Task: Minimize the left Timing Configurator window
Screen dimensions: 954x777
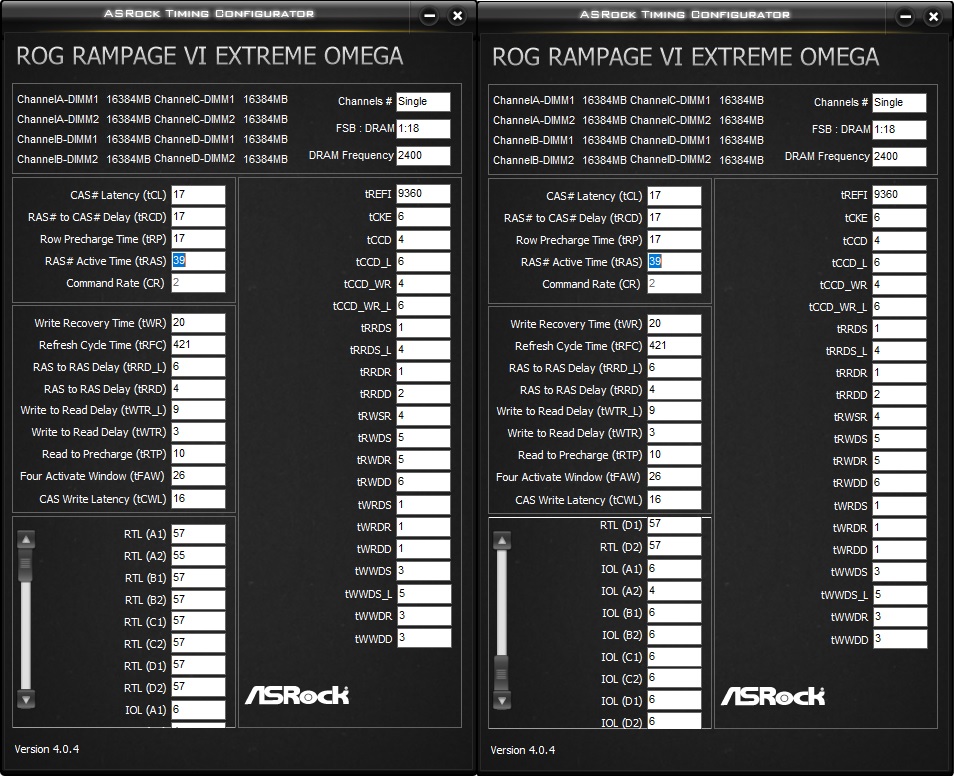Action: click(430, 16)
